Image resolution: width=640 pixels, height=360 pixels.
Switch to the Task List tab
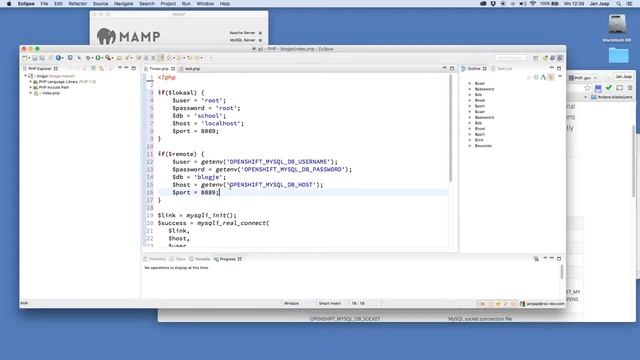(502, 69)
